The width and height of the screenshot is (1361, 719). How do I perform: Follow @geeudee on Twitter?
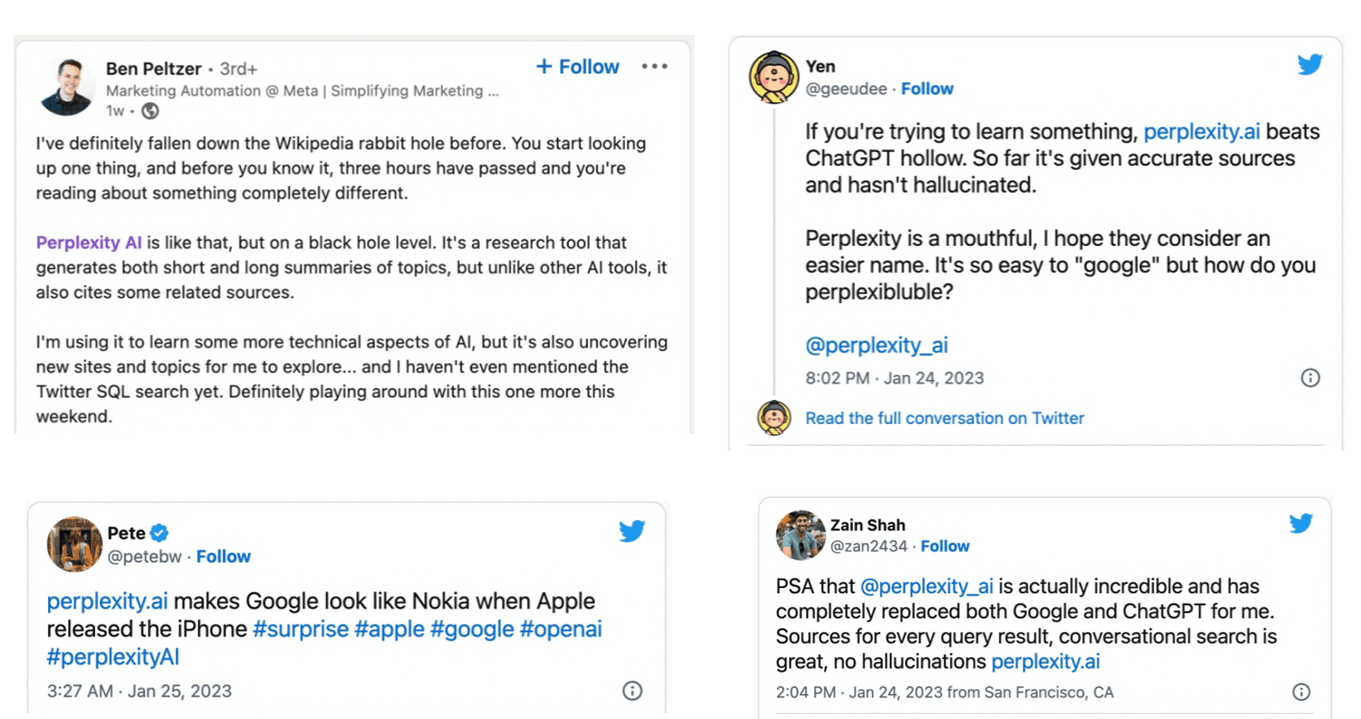[x=927, y=89]
